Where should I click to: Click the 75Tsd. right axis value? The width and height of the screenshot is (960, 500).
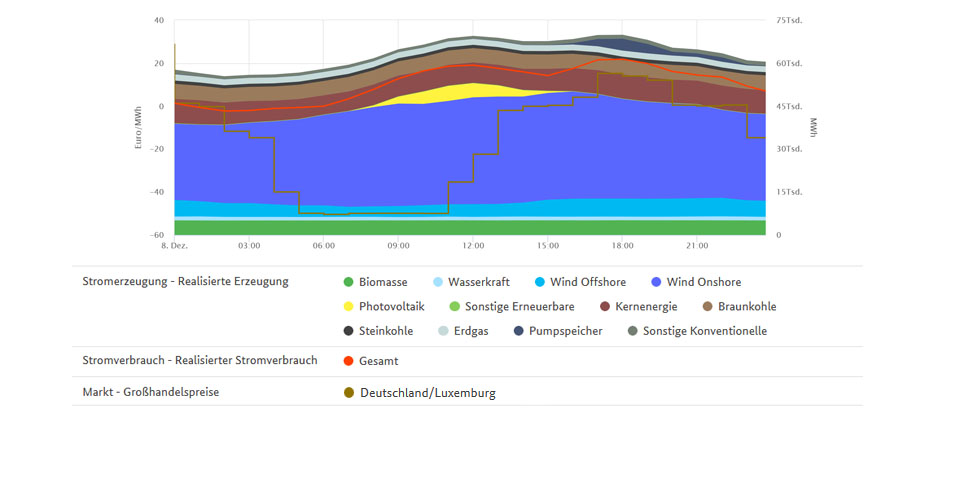(x=789, y=20)
